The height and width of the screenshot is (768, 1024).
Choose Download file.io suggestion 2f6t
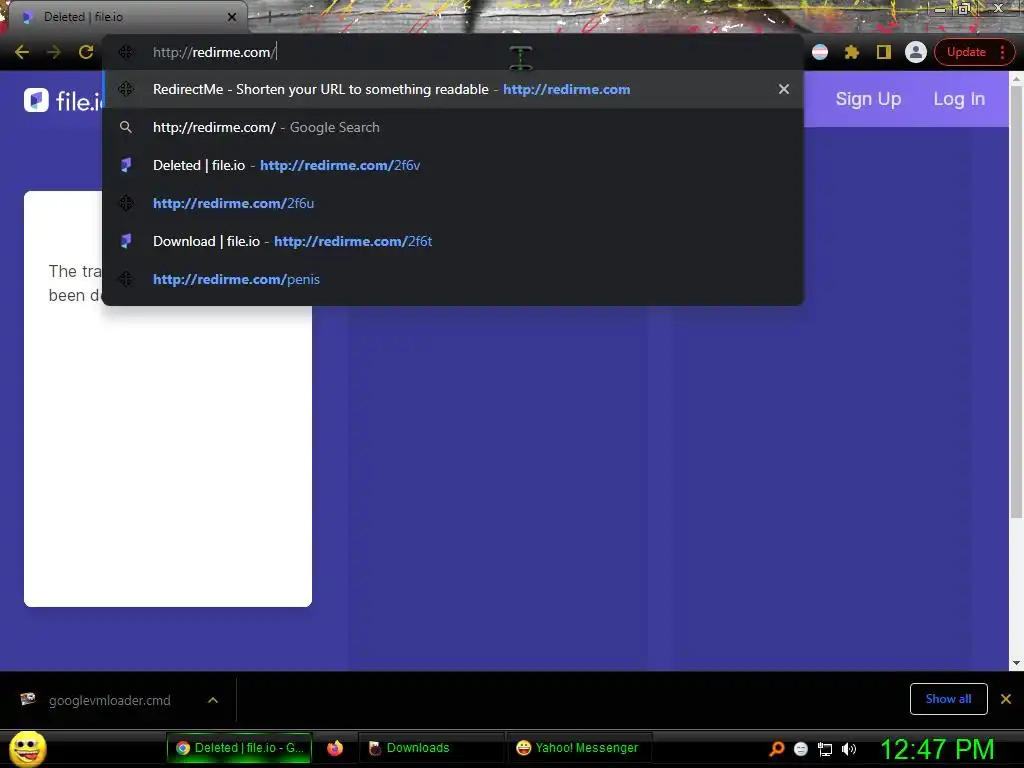click(x=453, y=241)
